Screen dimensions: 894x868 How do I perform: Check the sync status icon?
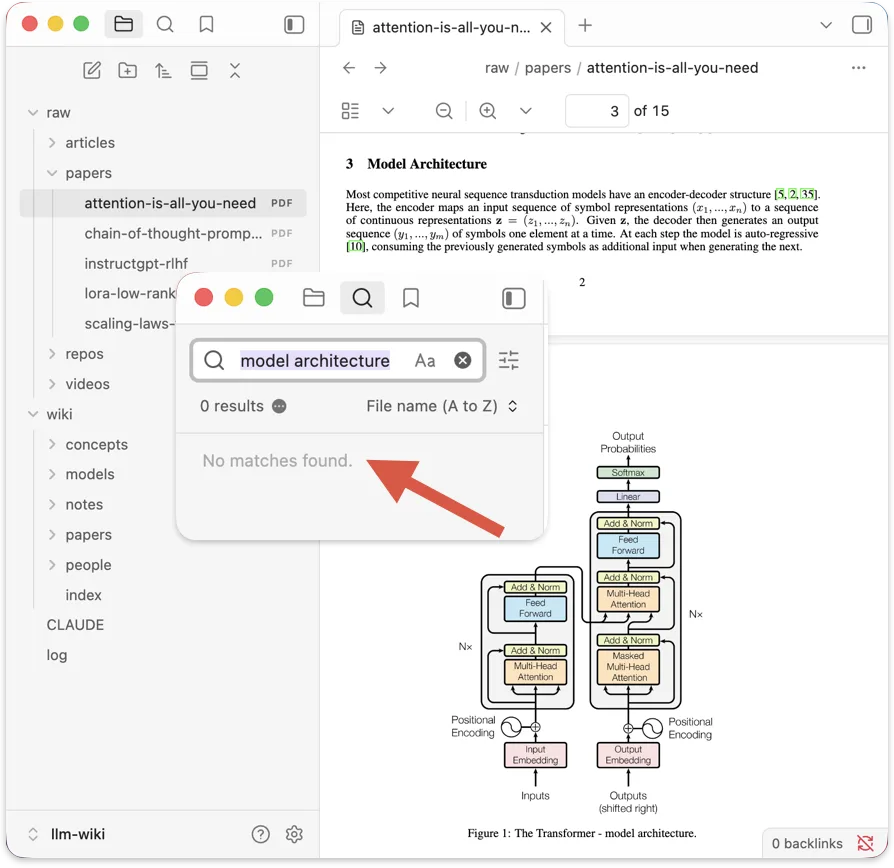(x=865, y=843)
